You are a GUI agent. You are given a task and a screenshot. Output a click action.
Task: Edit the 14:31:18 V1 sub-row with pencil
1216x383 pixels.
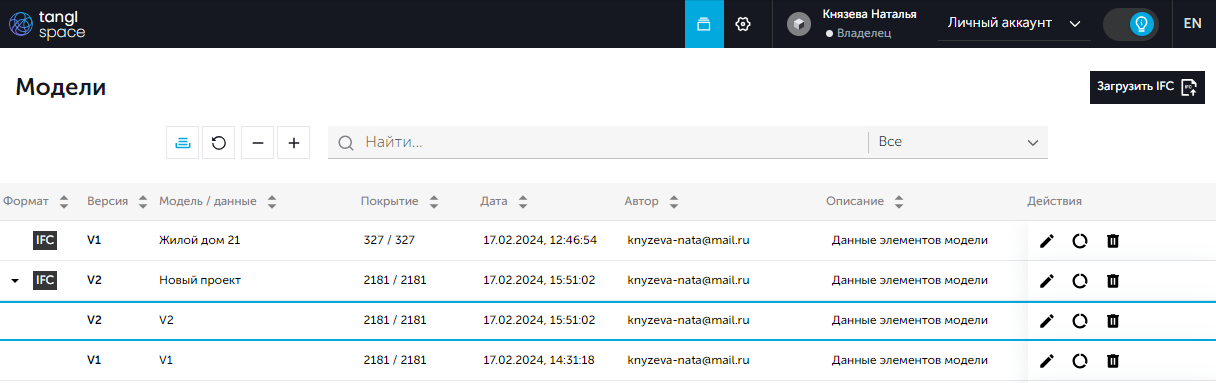(1047, 361)
